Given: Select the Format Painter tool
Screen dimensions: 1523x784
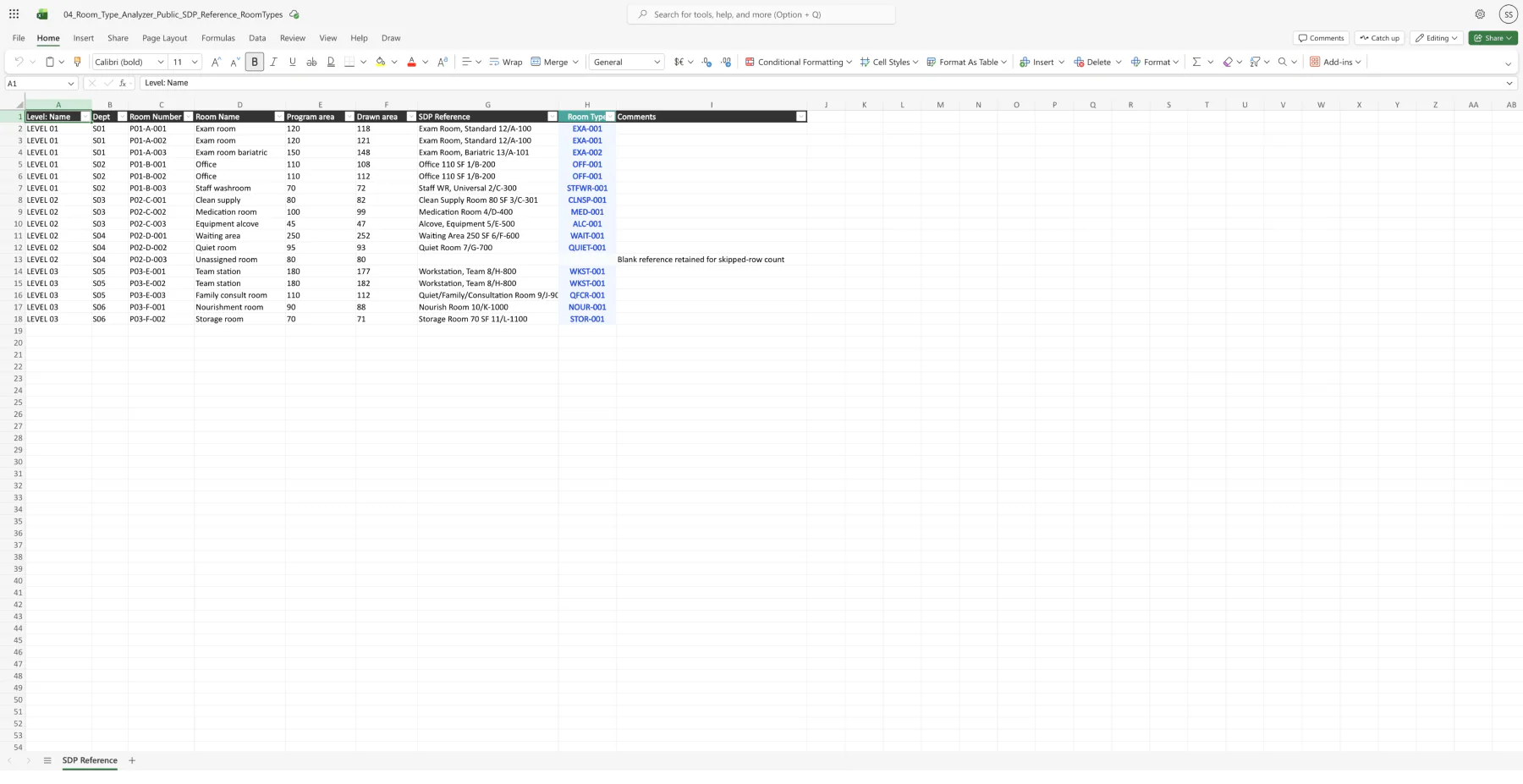Looking at the screenshot, I should (x=77, y=61).
